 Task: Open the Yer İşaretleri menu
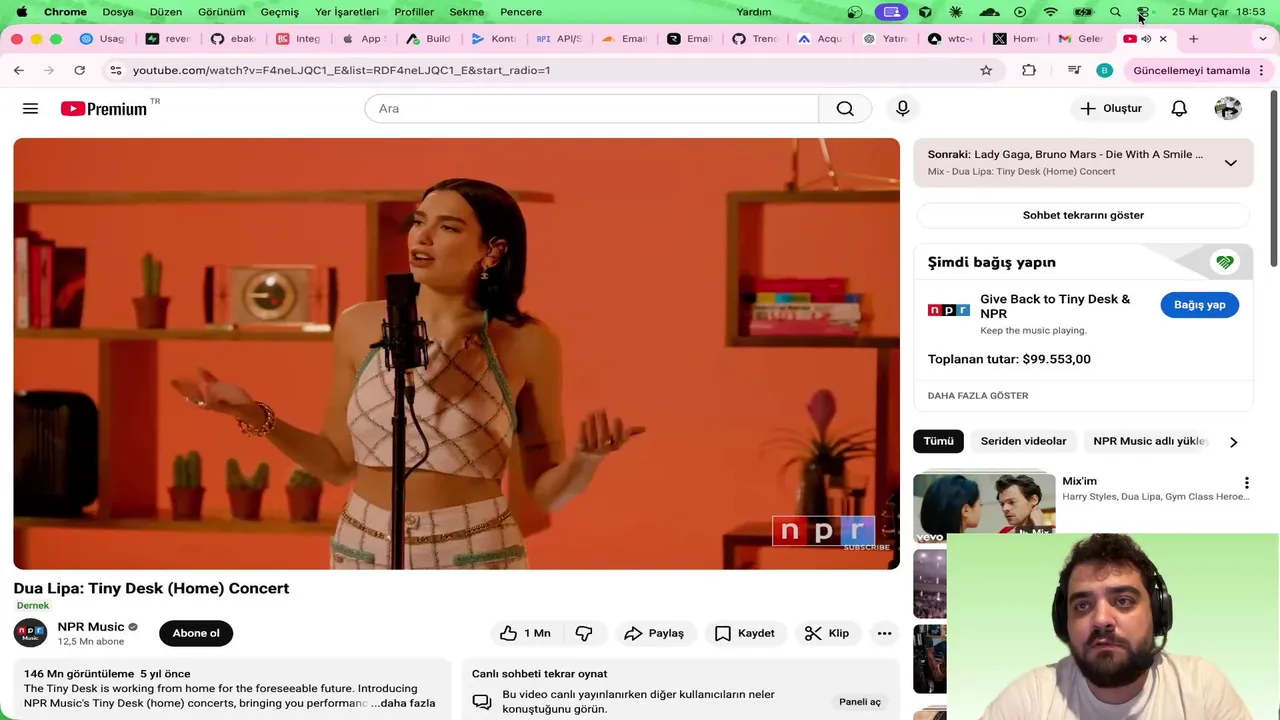[x=346, y=12]
